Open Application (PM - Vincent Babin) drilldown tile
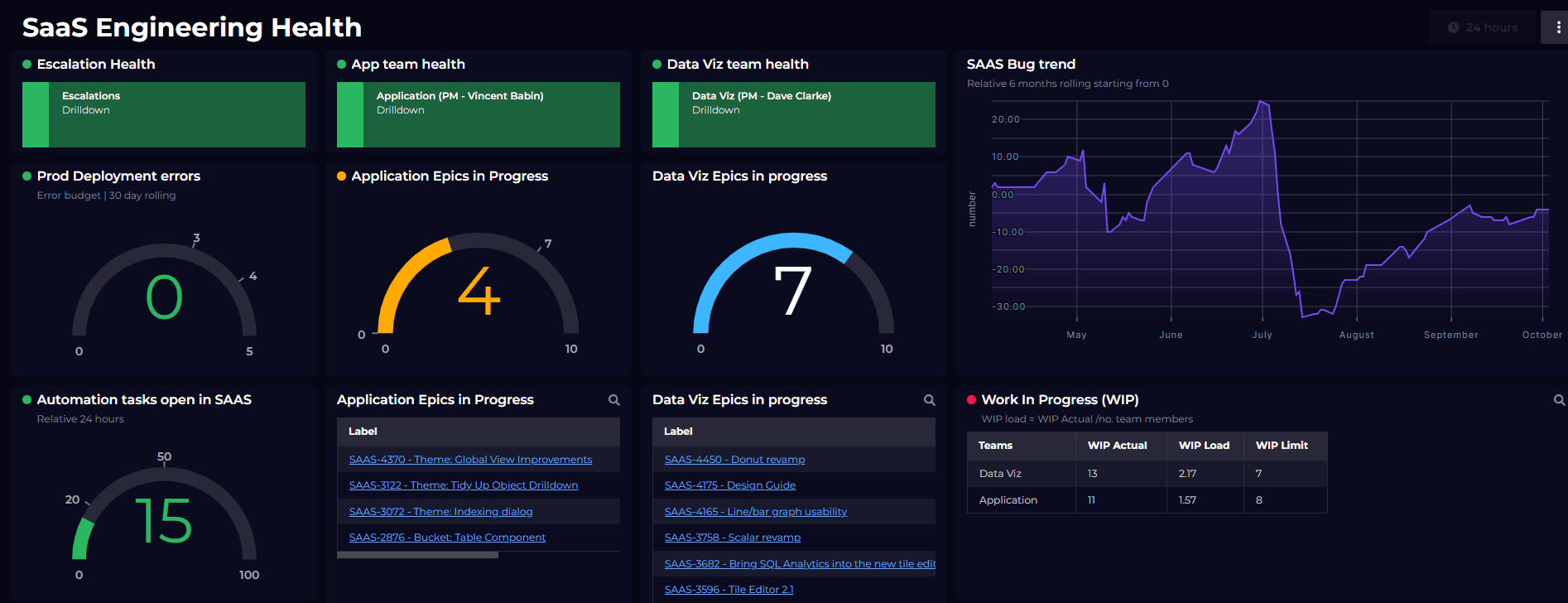The height and width of the screenshot is (603, 1568). coord(479,114)
